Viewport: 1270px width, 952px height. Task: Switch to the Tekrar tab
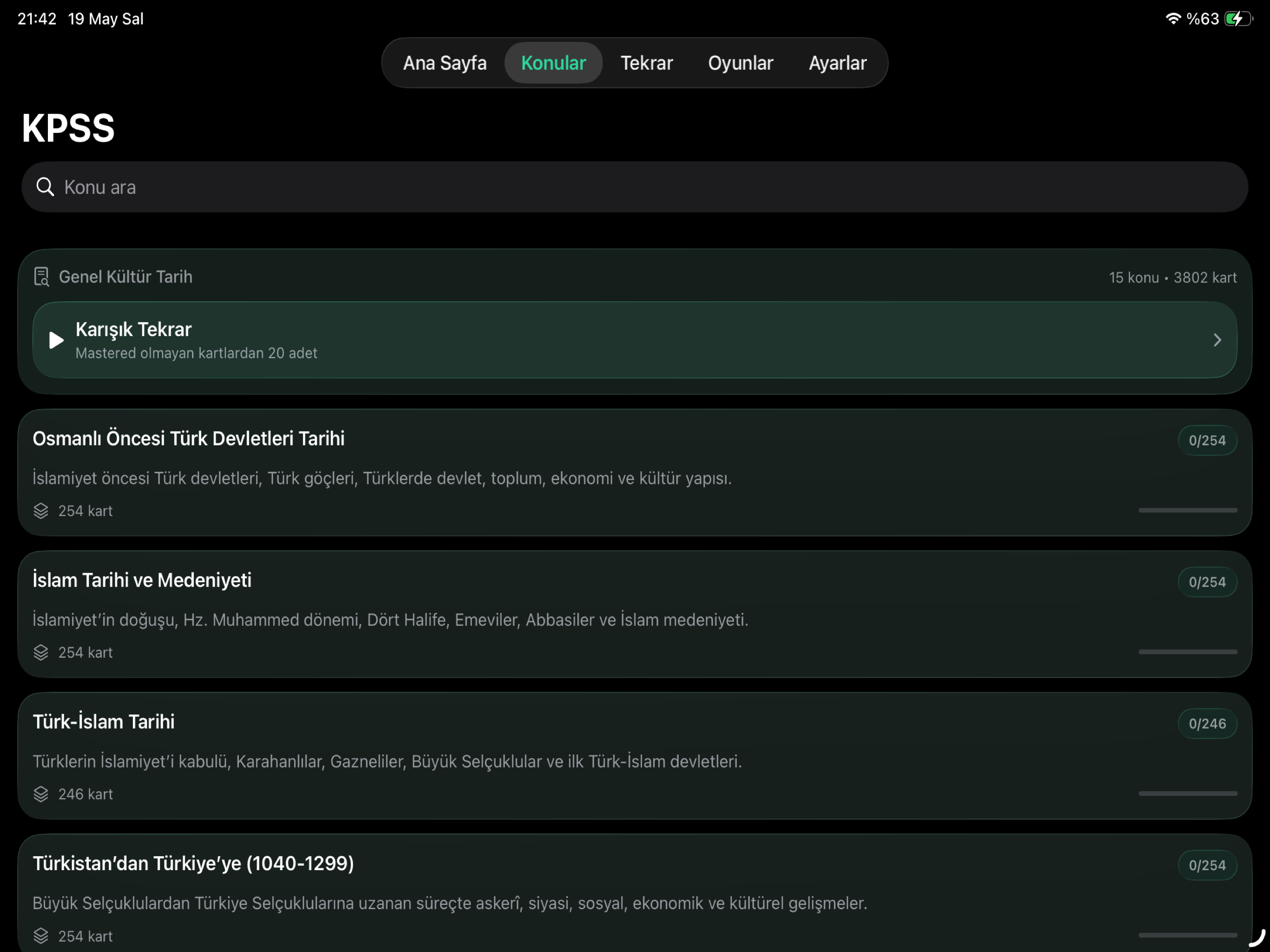click(x=647, y=63)
